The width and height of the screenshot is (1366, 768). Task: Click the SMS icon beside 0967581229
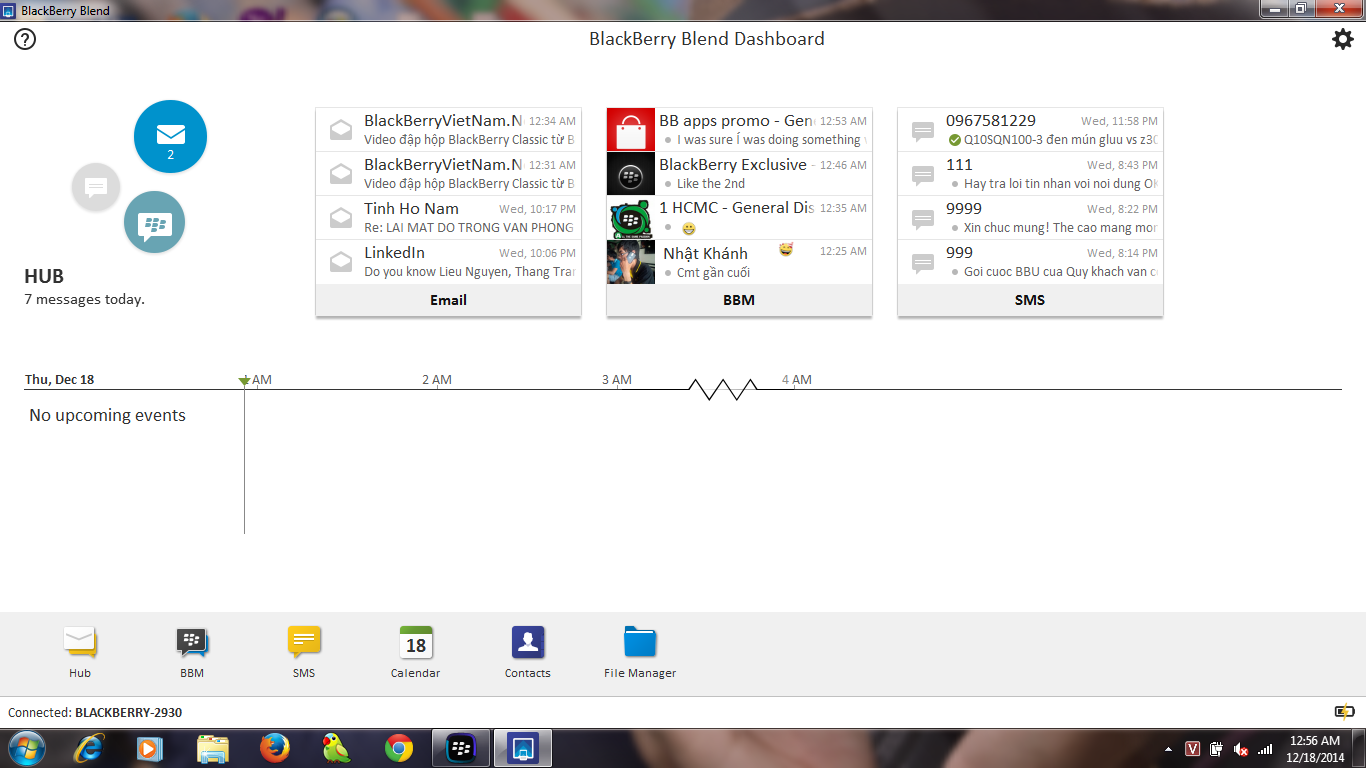tap(923, 131)
